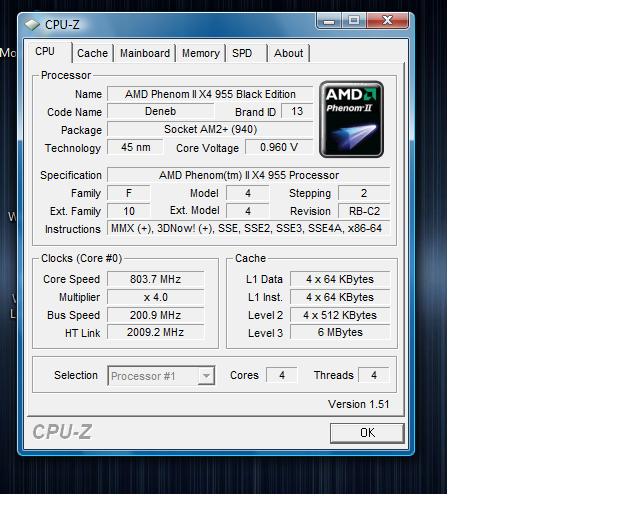Click the Core Voltage 0.960 V value
640x512 pixels.
tap(279, 147)
